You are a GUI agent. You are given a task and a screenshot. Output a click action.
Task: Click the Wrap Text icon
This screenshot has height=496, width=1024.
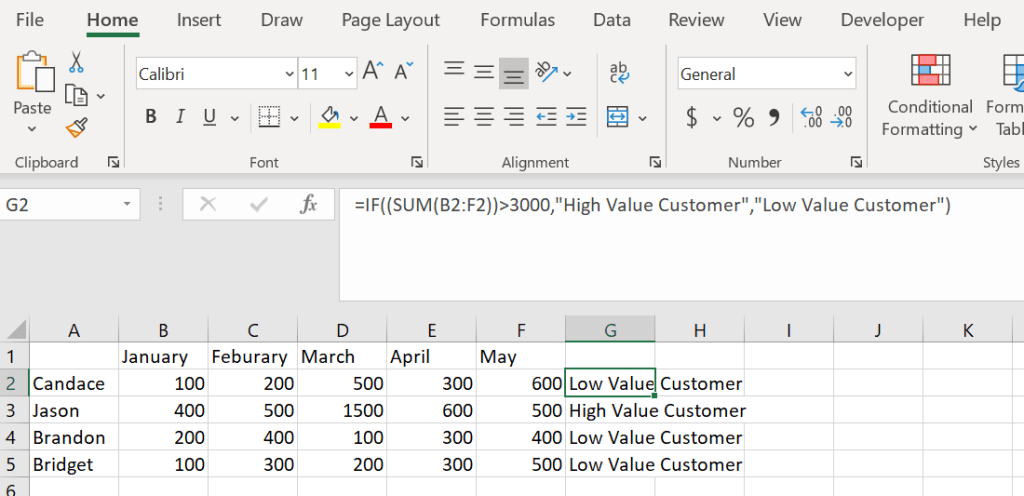click(x=618, y=73)
